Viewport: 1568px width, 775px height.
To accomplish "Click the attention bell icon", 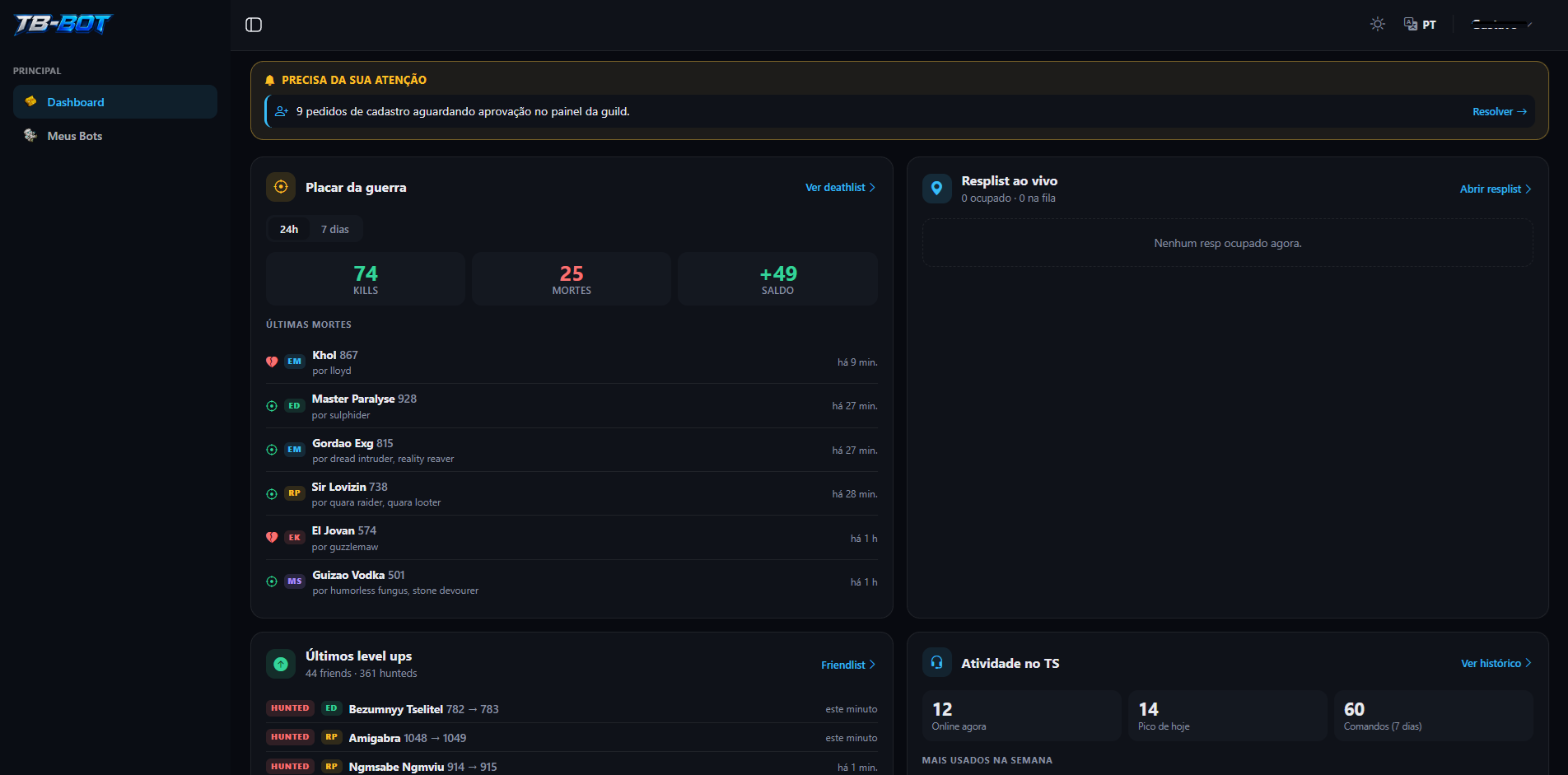I will pos(269,80).
